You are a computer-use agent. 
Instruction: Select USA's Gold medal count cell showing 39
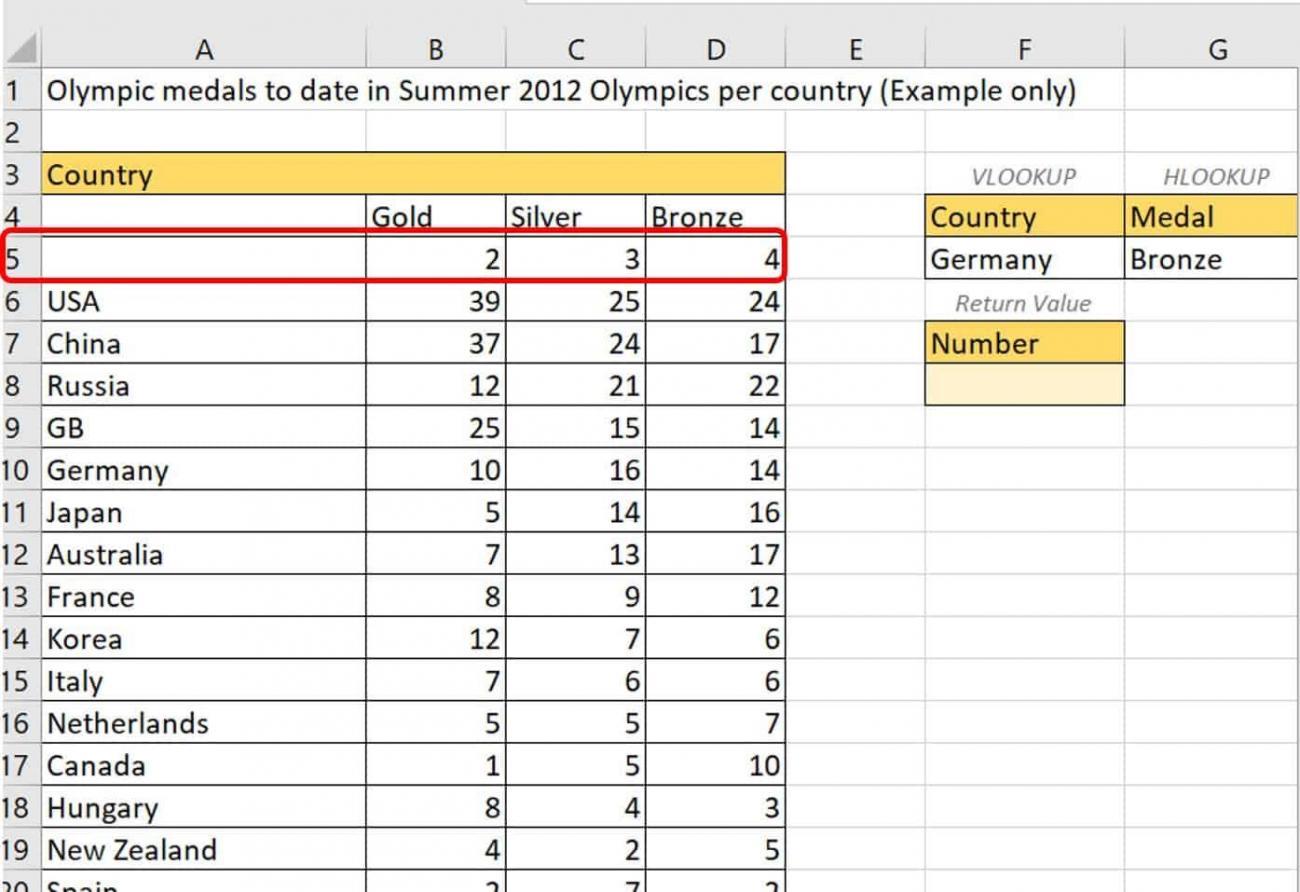(436, 301)
